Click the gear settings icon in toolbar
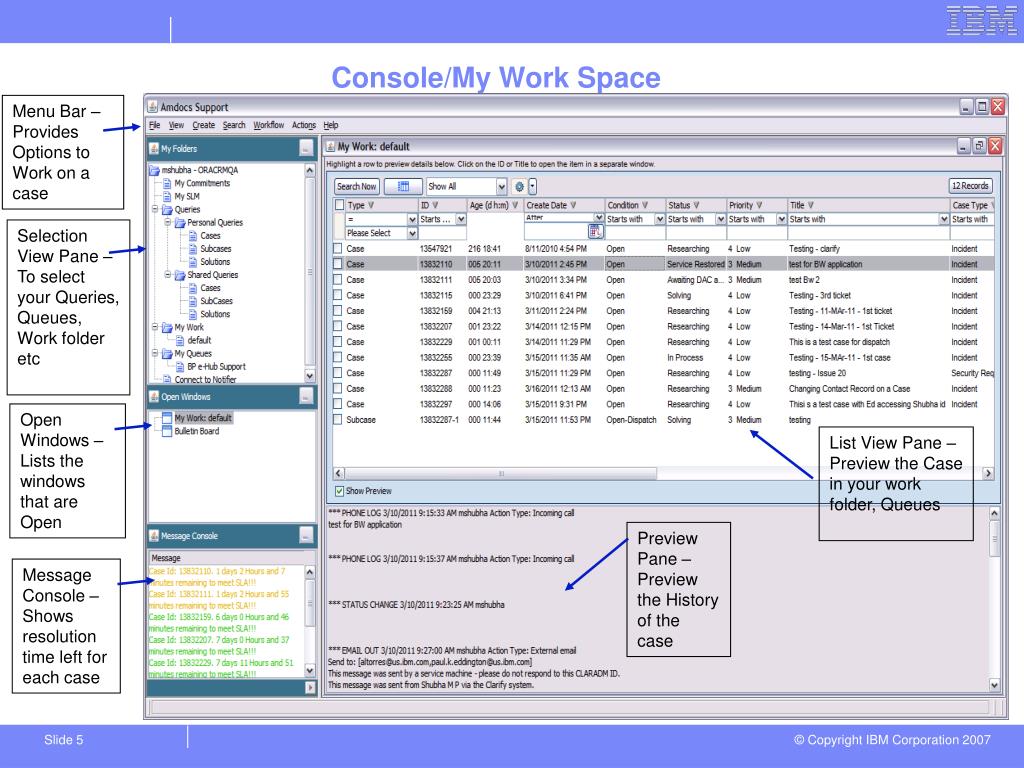 519,186
